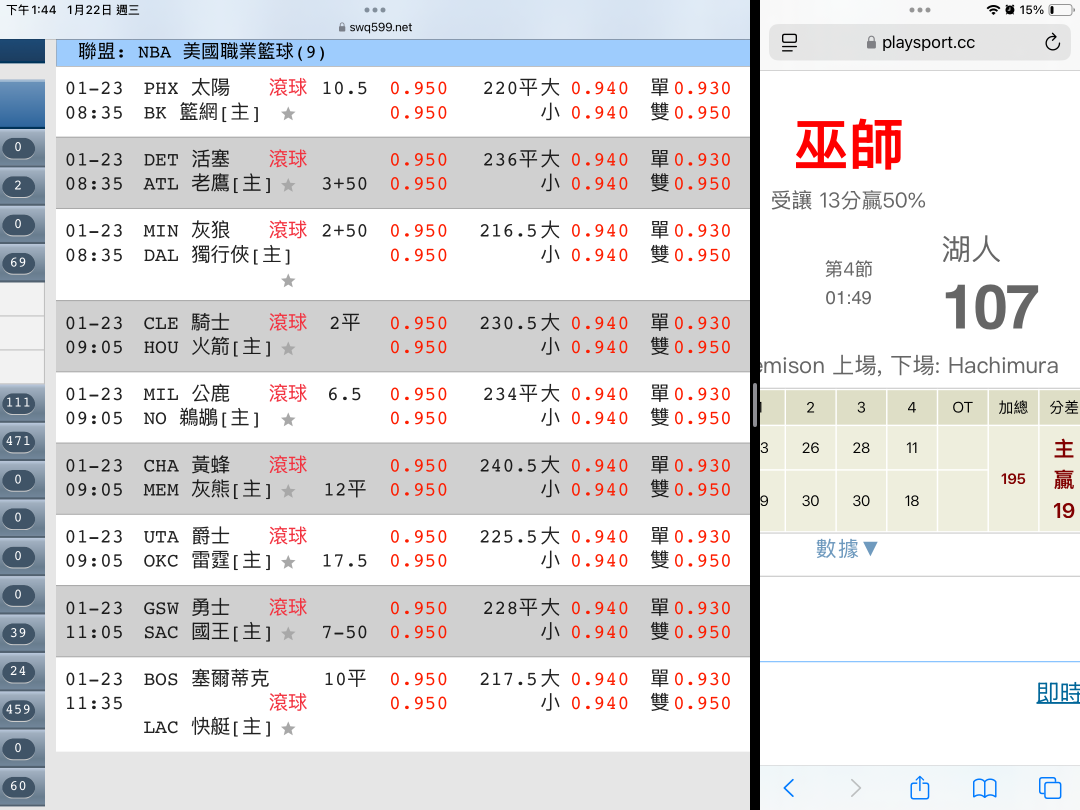Open the multitasking dots above playsport.cc
Image resolution: width=1080 pixels, height=810 pixels.
[x=920, y=10]
